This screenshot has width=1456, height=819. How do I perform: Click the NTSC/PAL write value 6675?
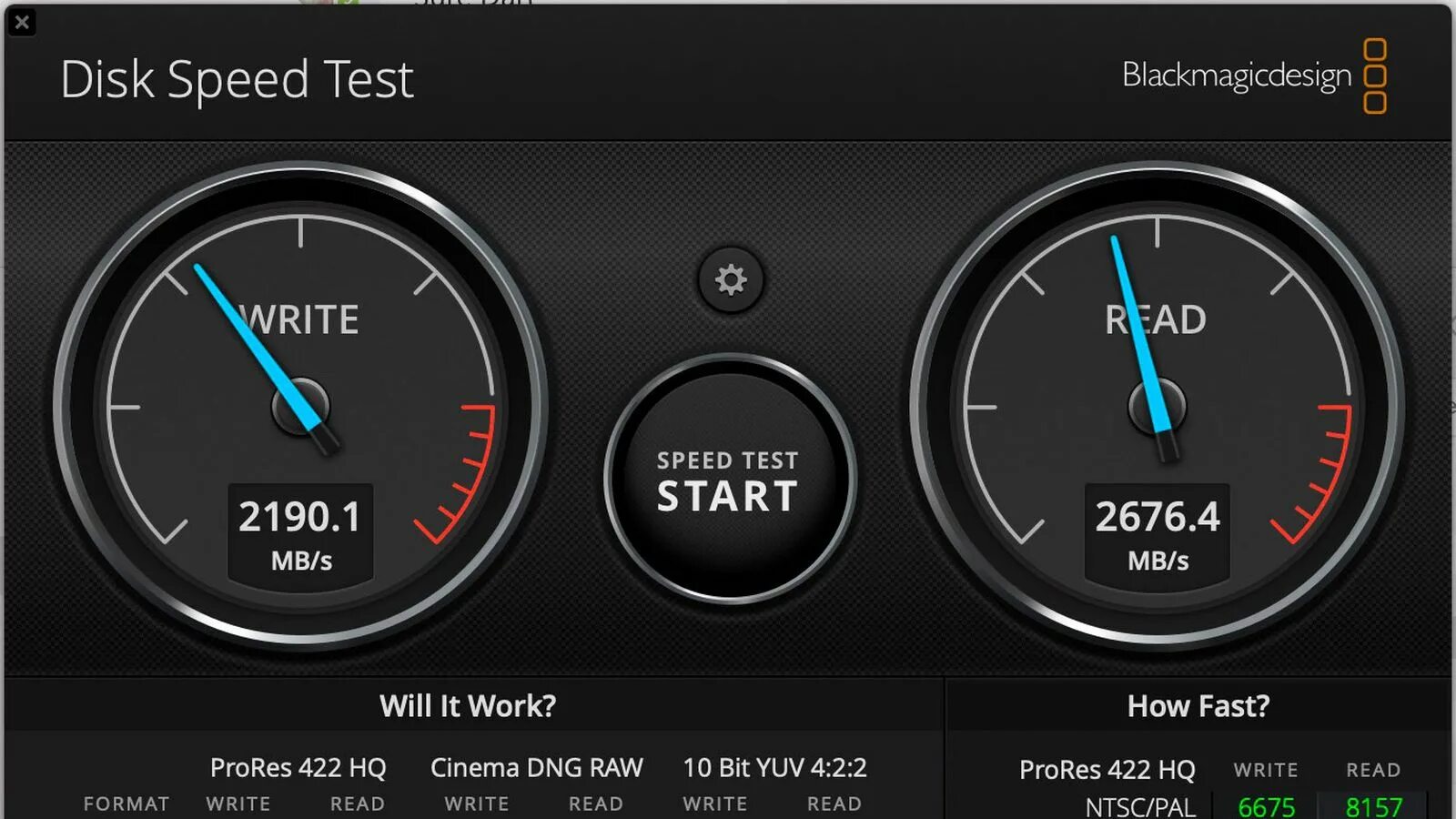[x=1266, y=807]
